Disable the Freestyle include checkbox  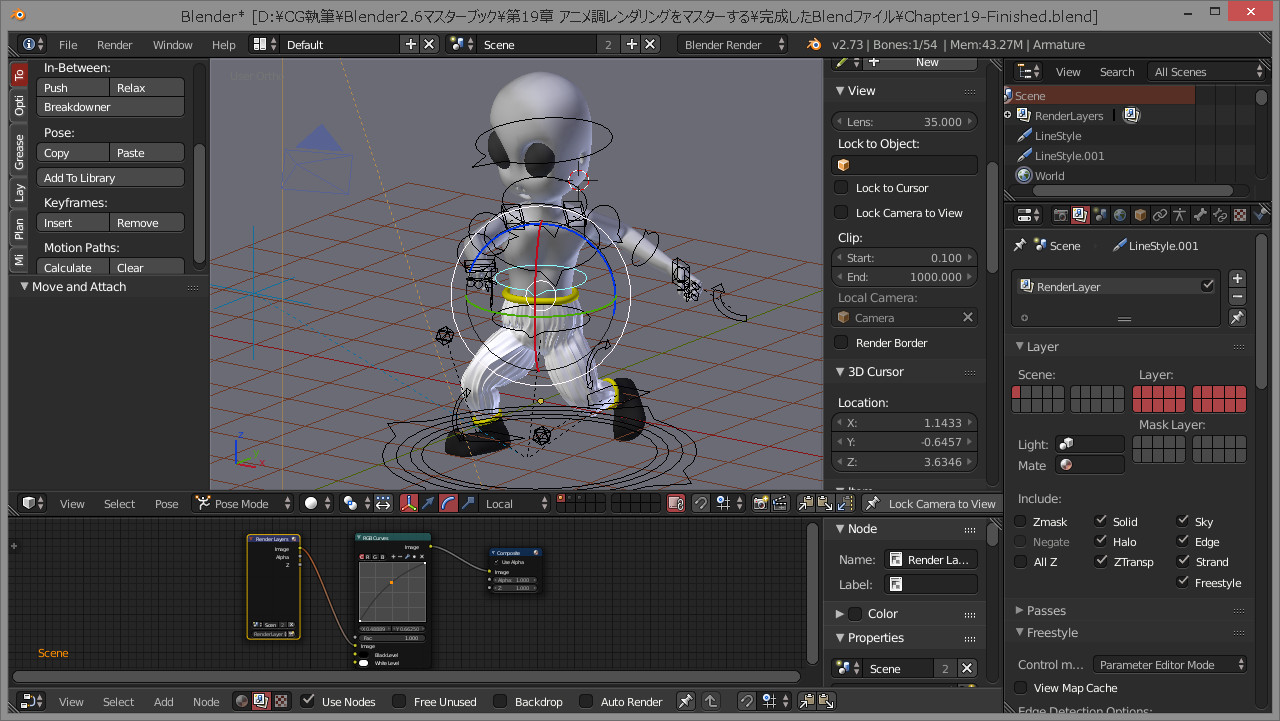(1183, 583)
